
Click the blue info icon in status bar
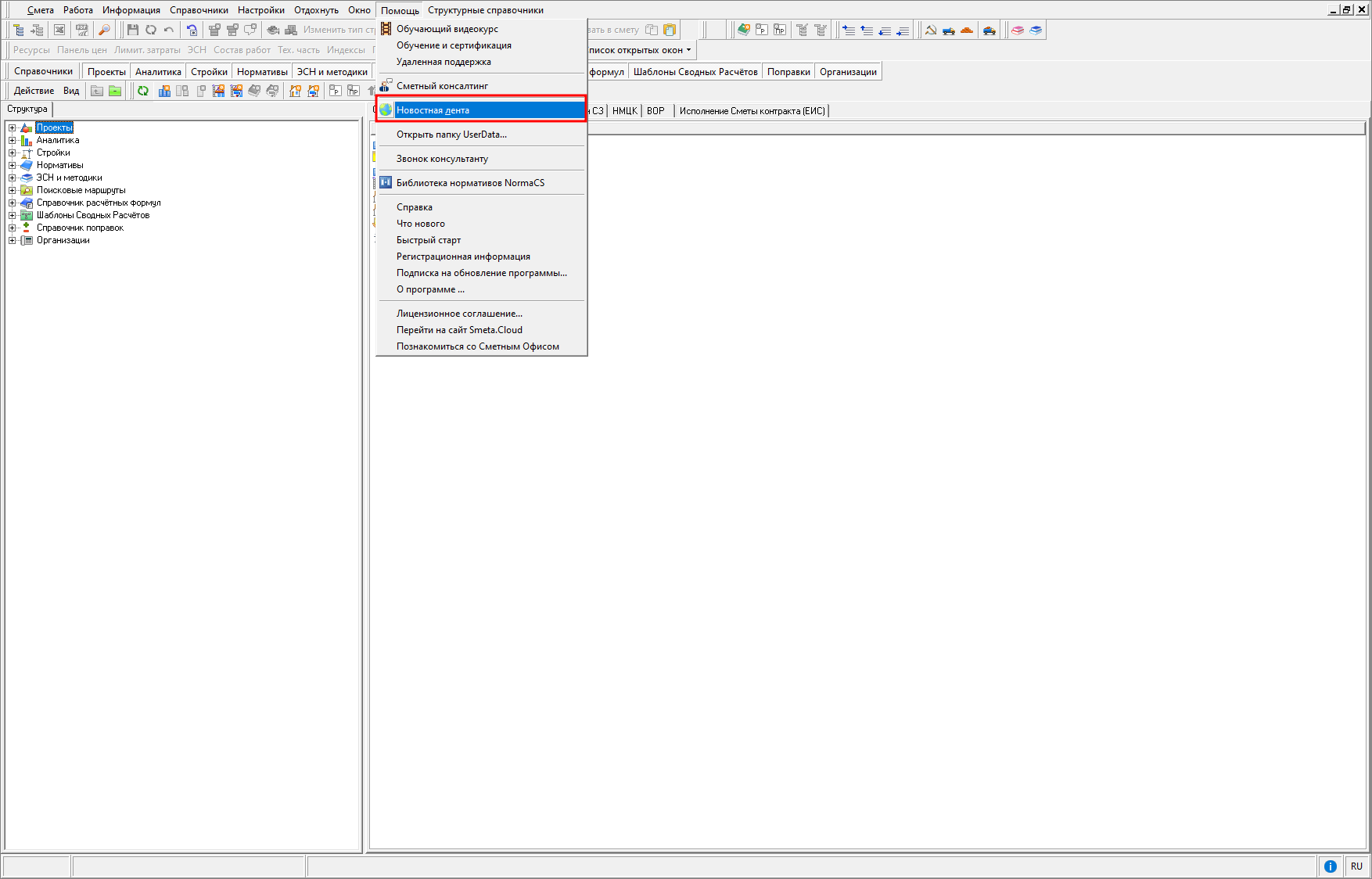1330,866
